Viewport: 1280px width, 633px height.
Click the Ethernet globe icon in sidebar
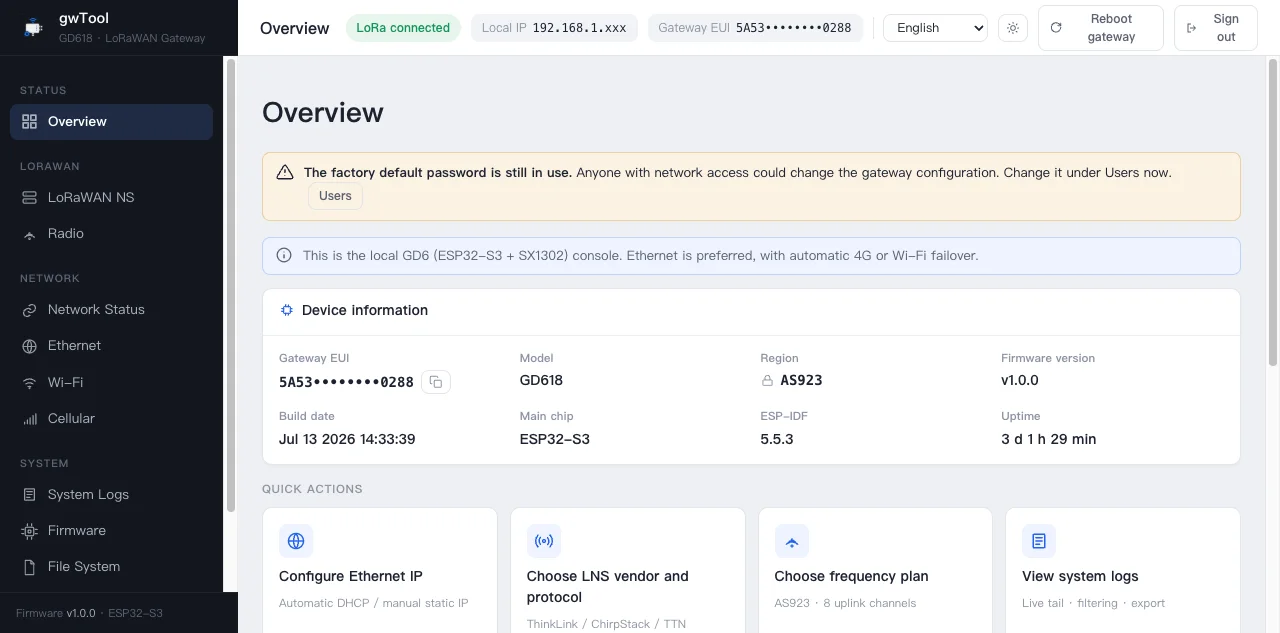pos(29,346)
